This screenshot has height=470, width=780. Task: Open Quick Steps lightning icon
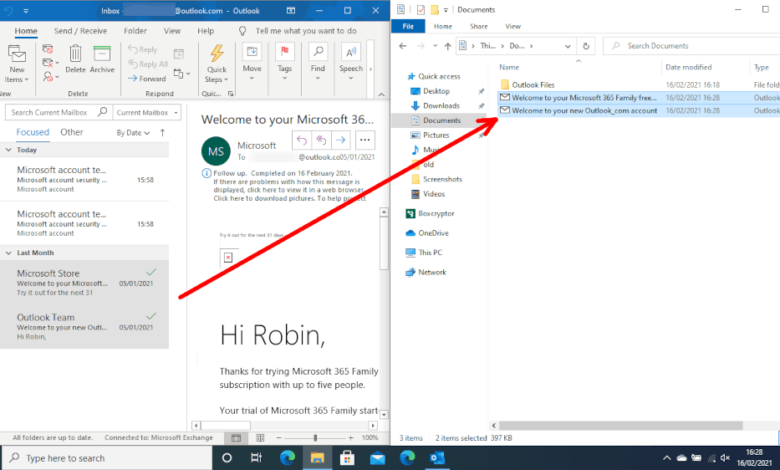[217, 54]
